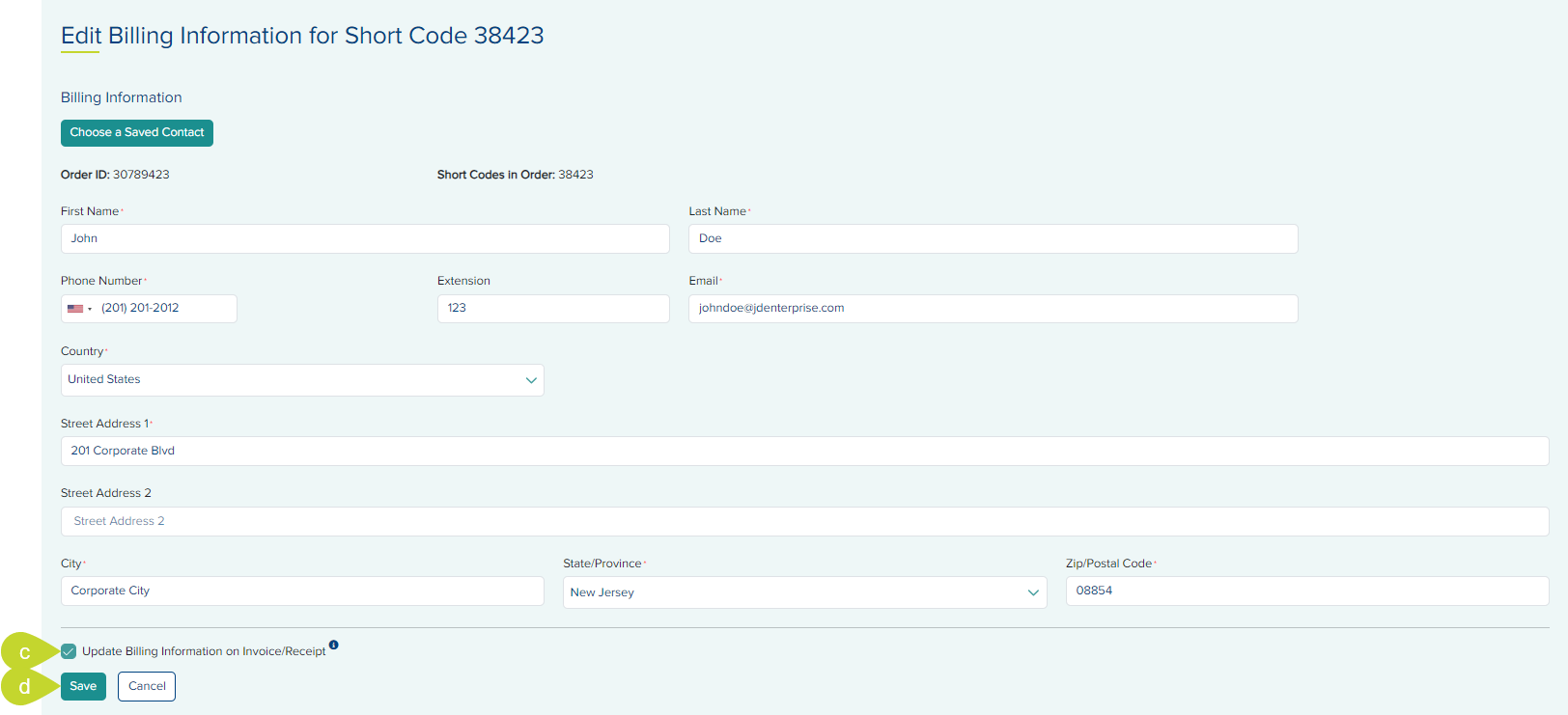Viewport: 1568px width, 715px height.
Task: Select the City input field
Action: pos(302,591)
